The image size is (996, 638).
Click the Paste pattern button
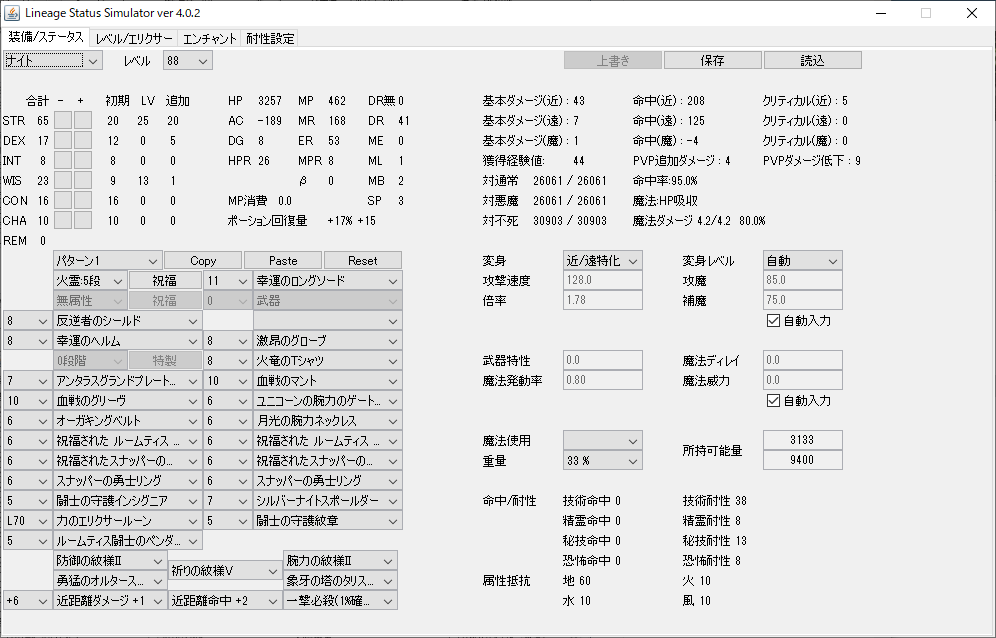click(283, 261)
